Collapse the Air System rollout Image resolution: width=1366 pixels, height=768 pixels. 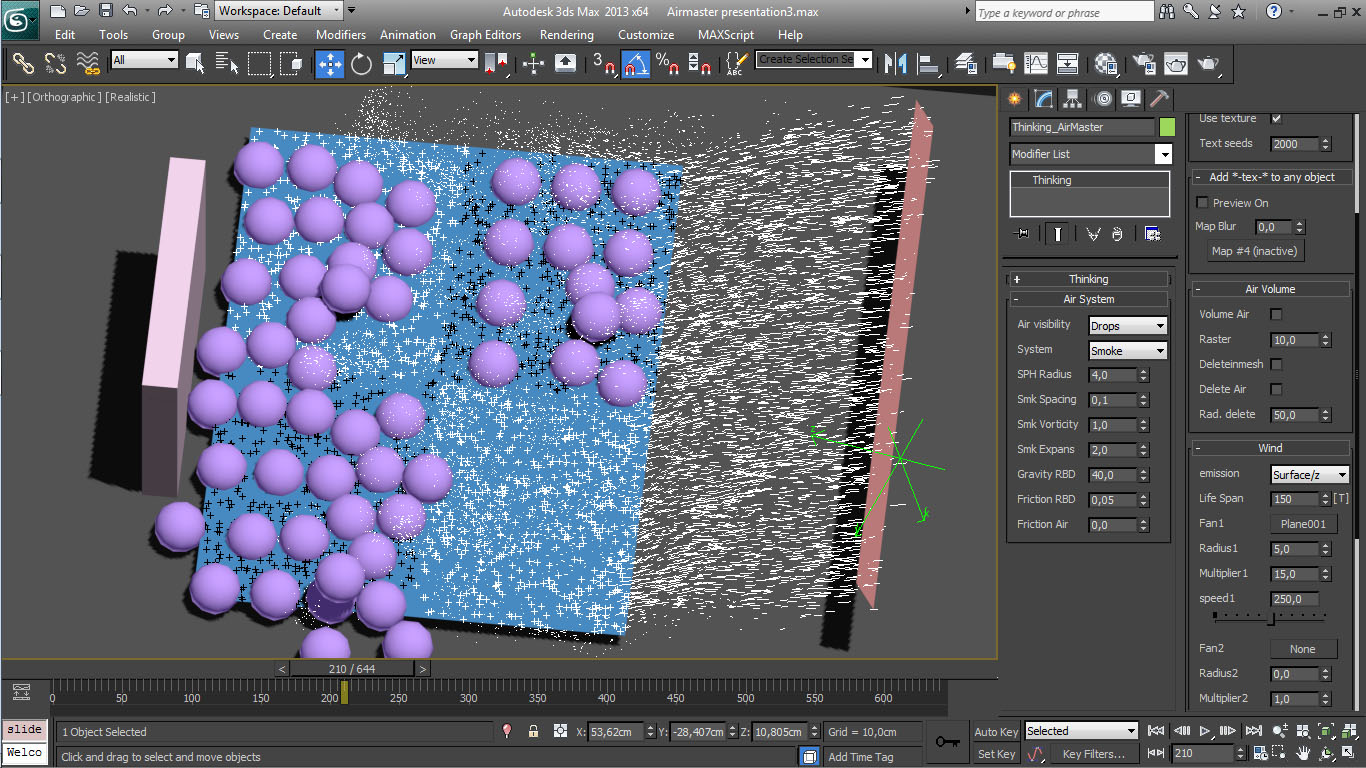(x=1088, y=299)
